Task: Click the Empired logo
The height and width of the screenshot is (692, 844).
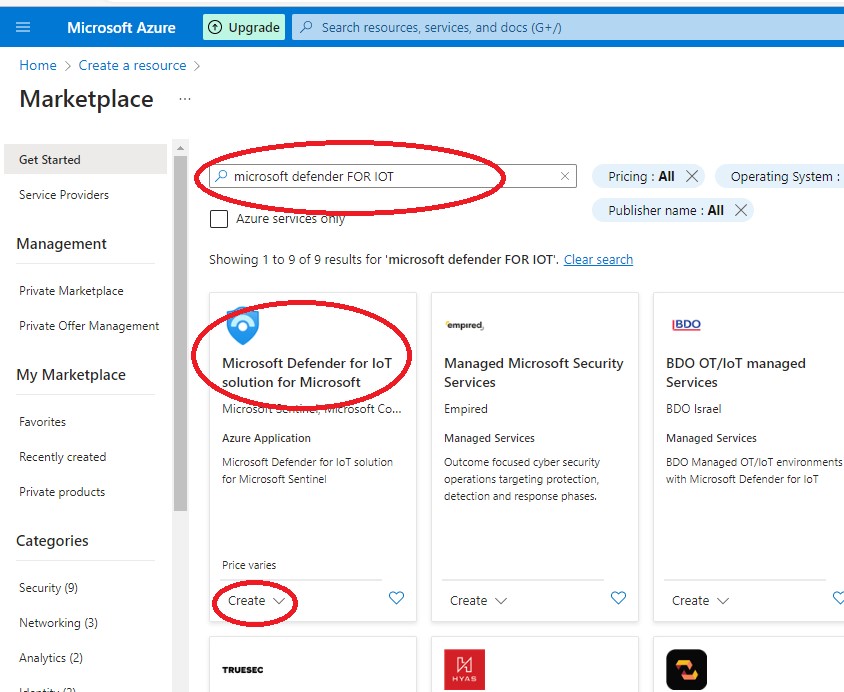Action: pyautogui.click(x=465, y=325)
